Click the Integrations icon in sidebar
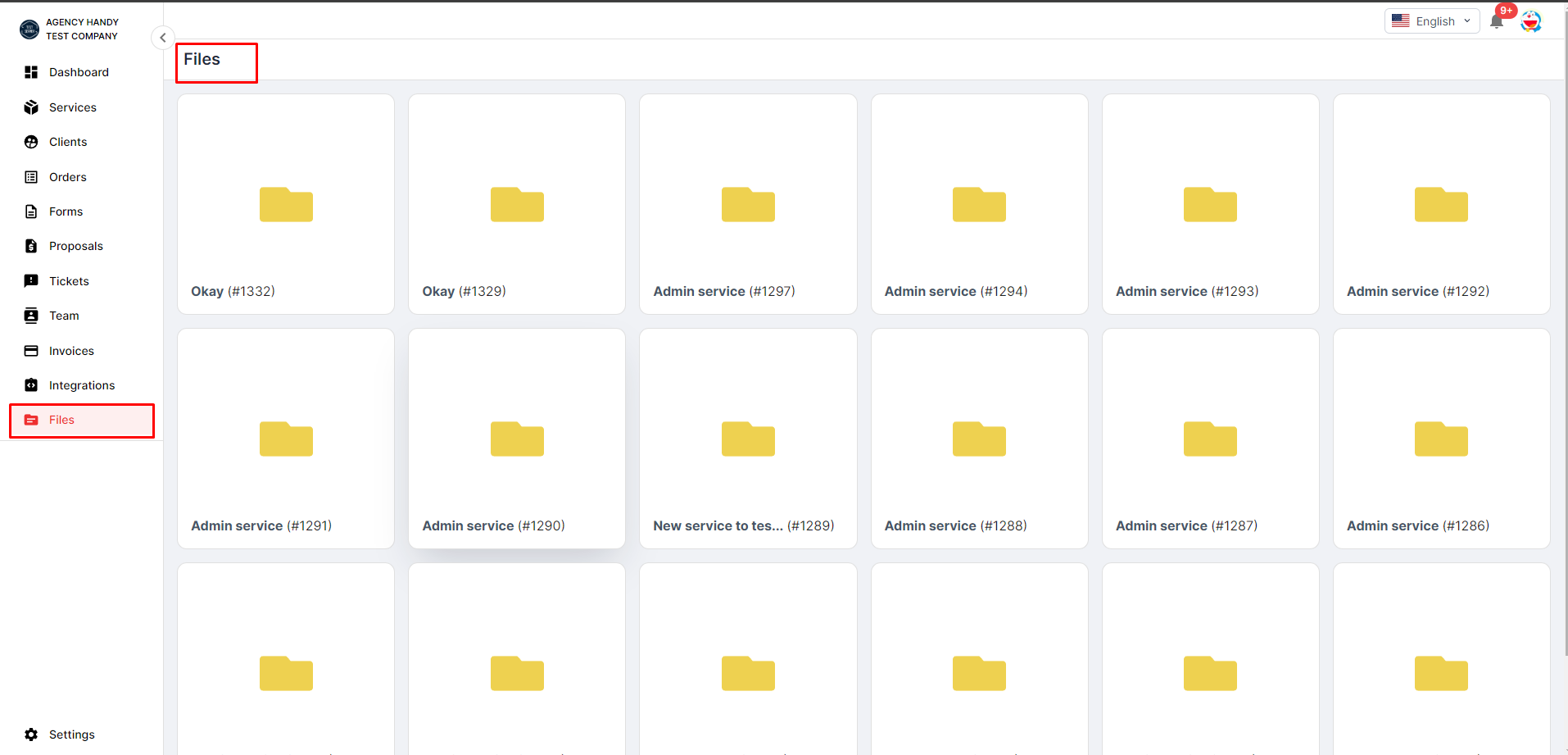The height and width of the screenshot is (755, 1568). (x=31, y=385)
